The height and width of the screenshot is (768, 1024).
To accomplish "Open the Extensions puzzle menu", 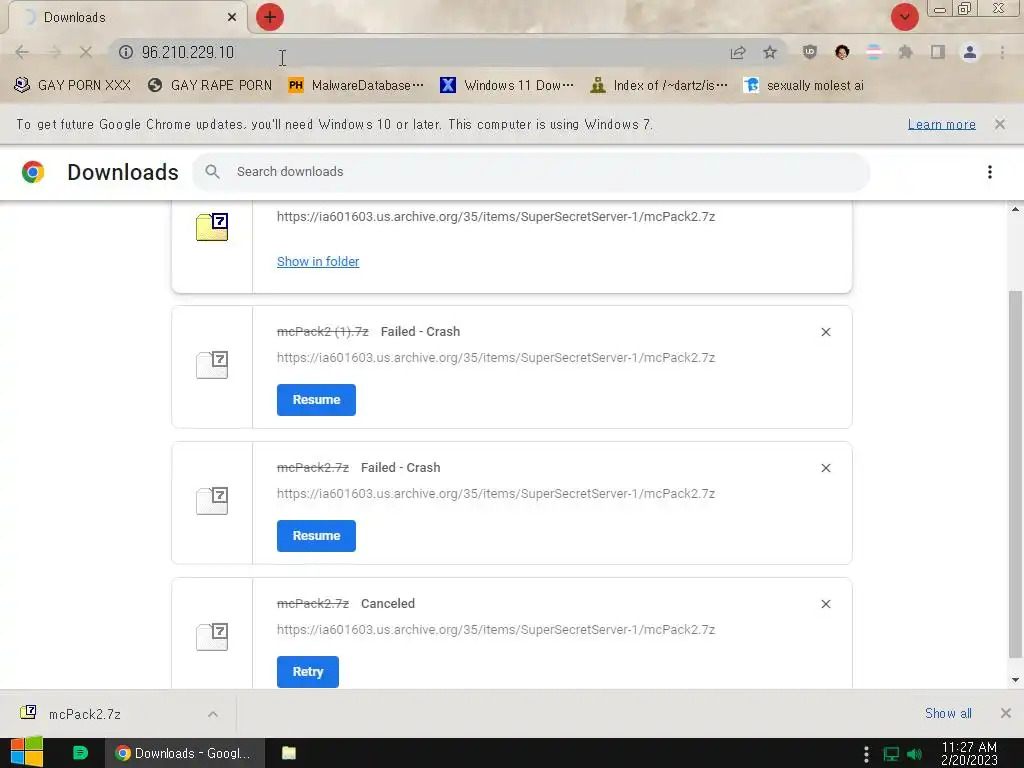I will point(906,52).
